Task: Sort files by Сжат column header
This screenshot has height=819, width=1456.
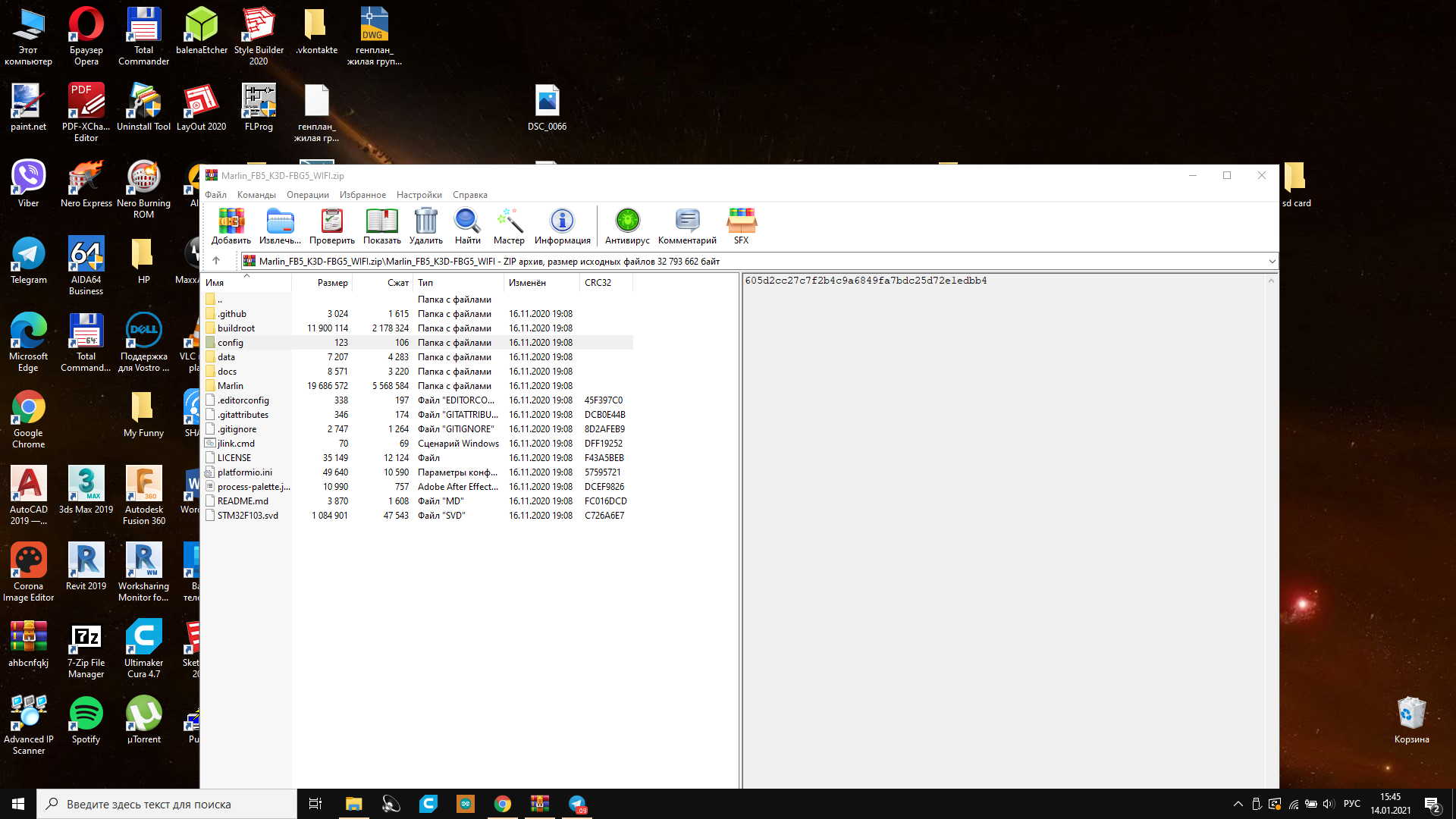Action: (383, 283)
